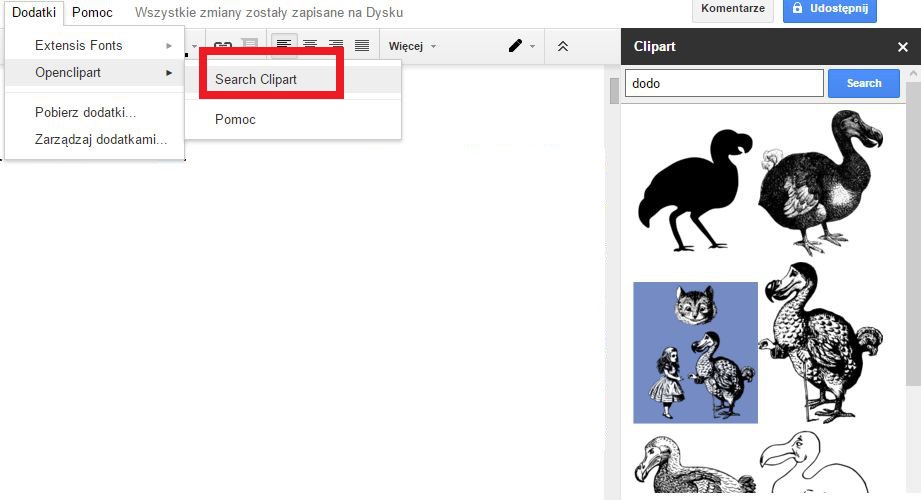Click the Udostępnij share button
This screenshot has width=921, height=500.
click(x=829, y=9)
